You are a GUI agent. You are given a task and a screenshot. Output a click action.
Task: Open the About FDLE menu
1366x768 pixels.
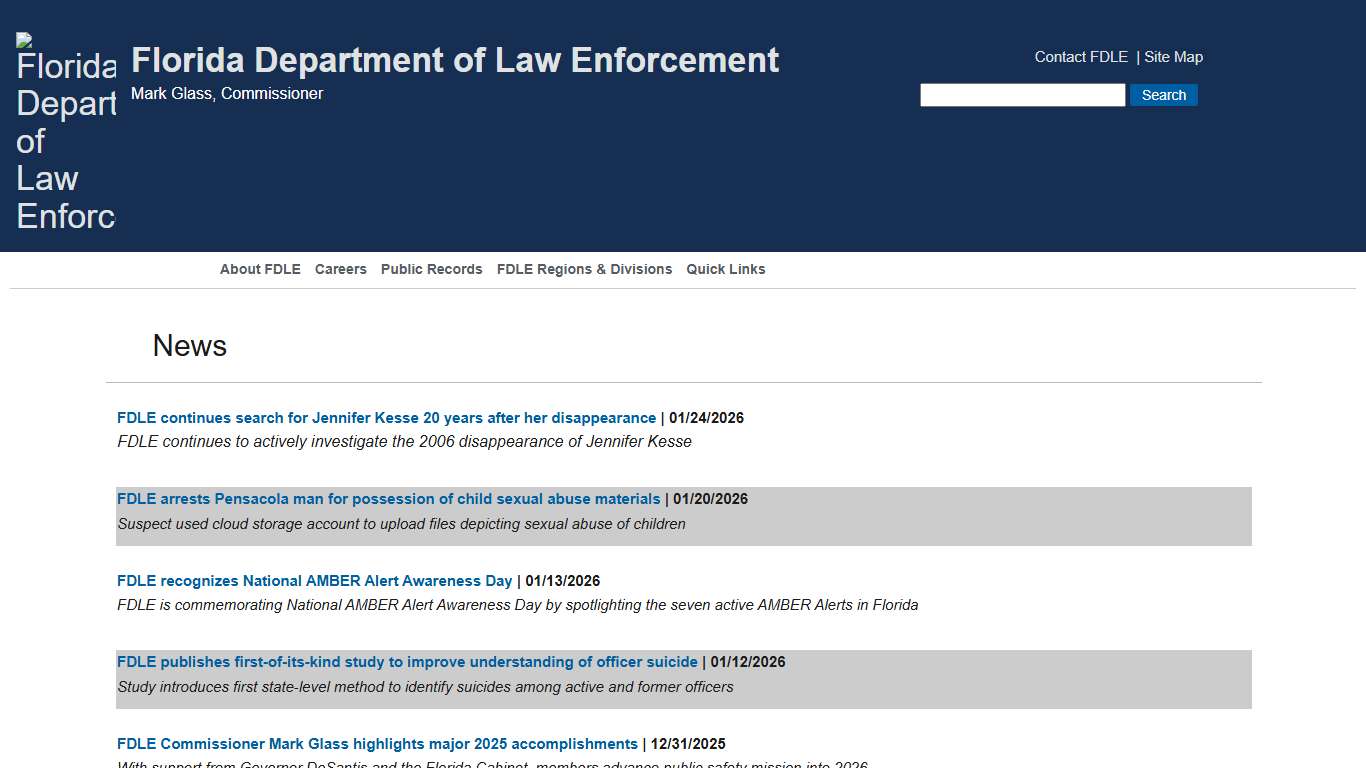click(x=260, y=269)
